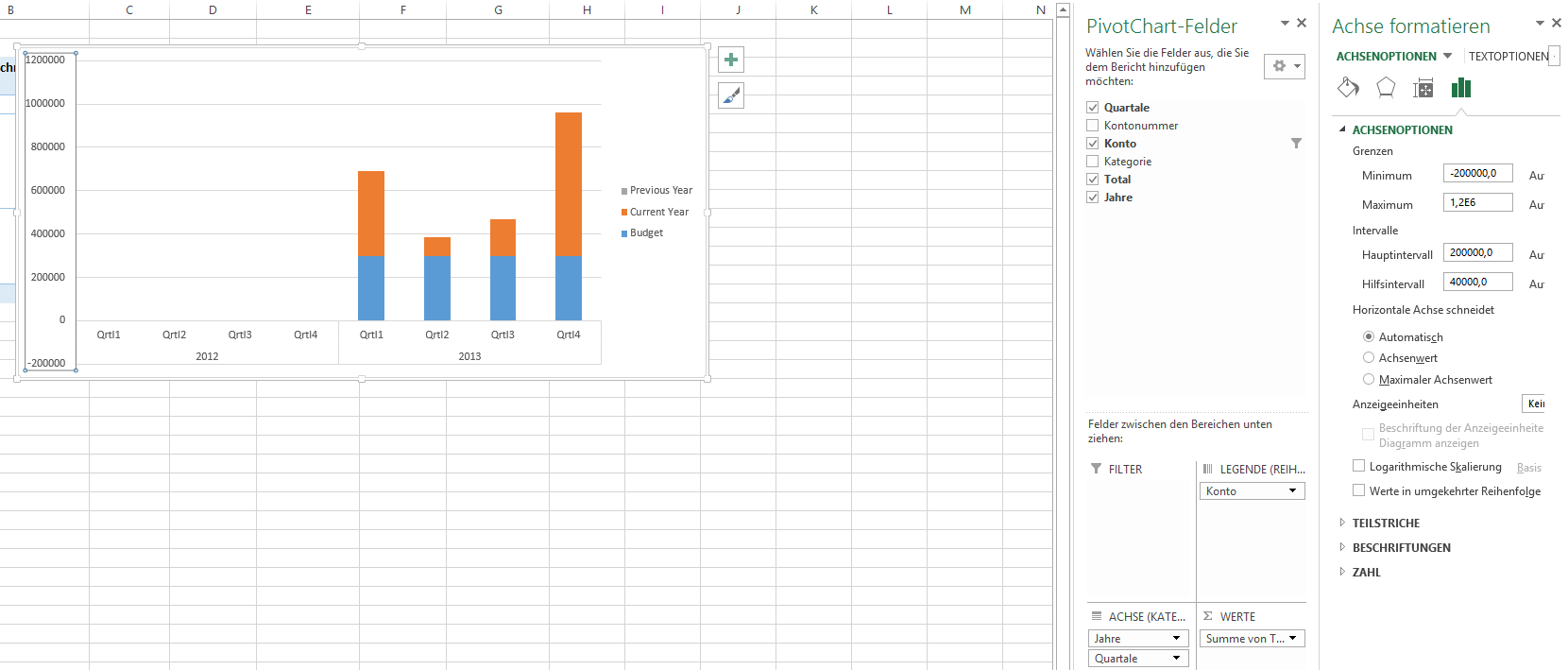Screen dimensions: 1568x670
Task: Click the Maximum bounds input field
Action: (1477, 203)
